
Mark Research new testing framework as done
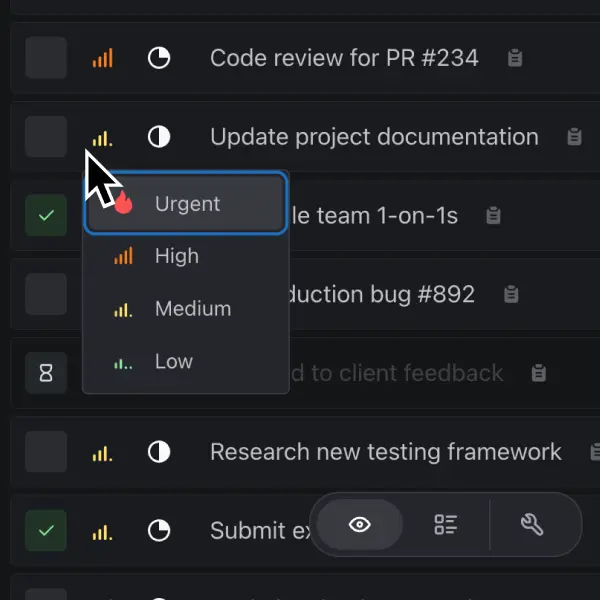tap(46, 452)
